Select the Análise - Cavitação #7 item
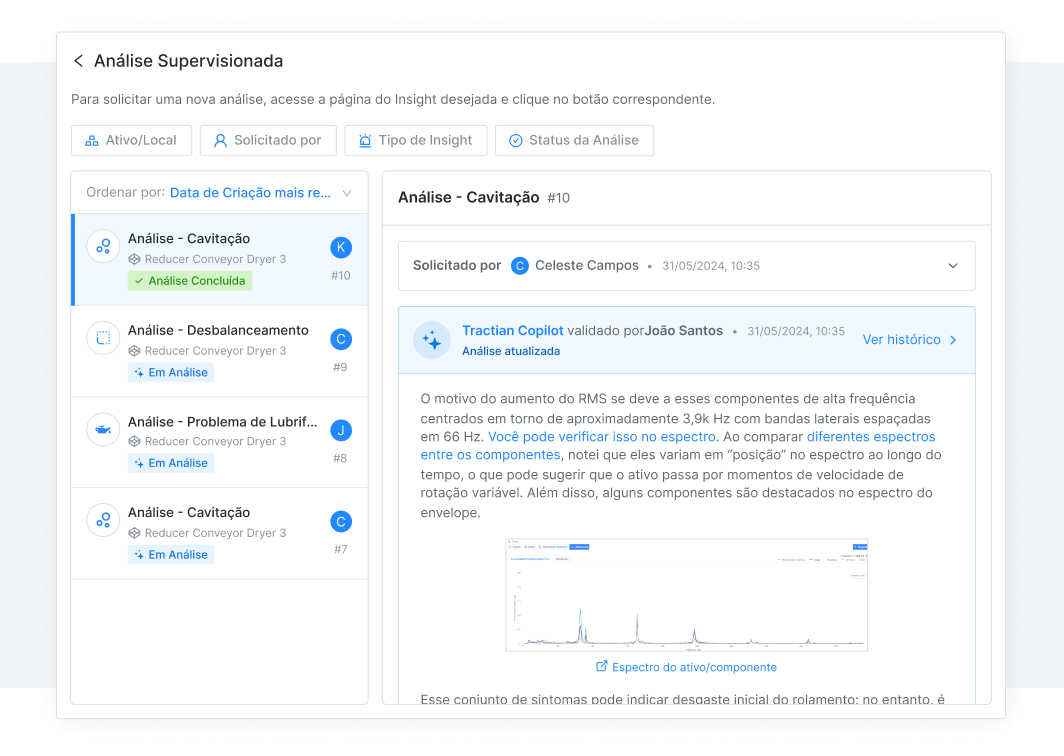Screen dimensions: 1064x756 (218, 533)
